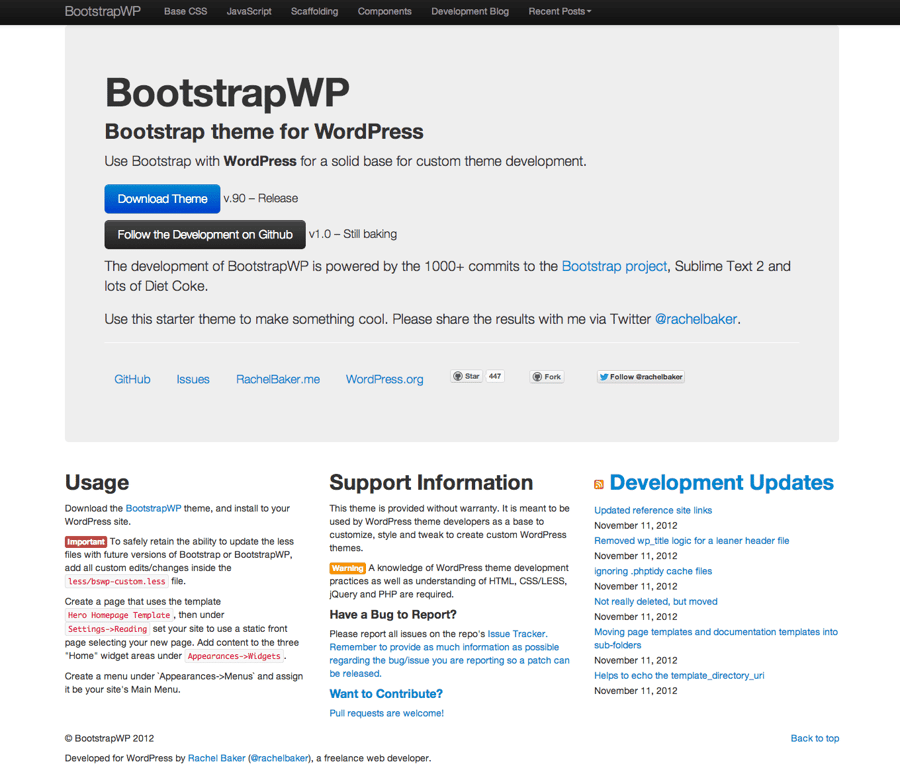Click Follow the Development on Github button
This screenshot has width=900, height=768.
click(205, 234)
